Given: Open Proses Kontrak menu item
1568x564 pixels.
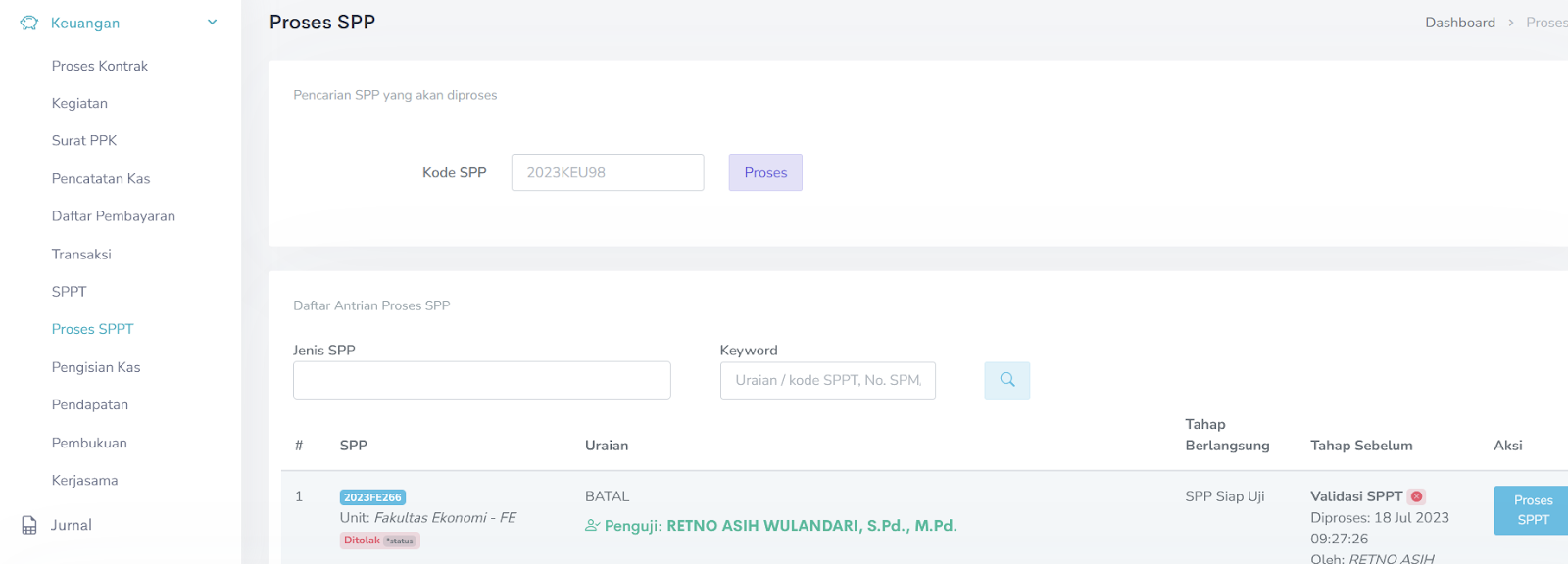Looking at the screenshot, I should click(x=100, y=66).
